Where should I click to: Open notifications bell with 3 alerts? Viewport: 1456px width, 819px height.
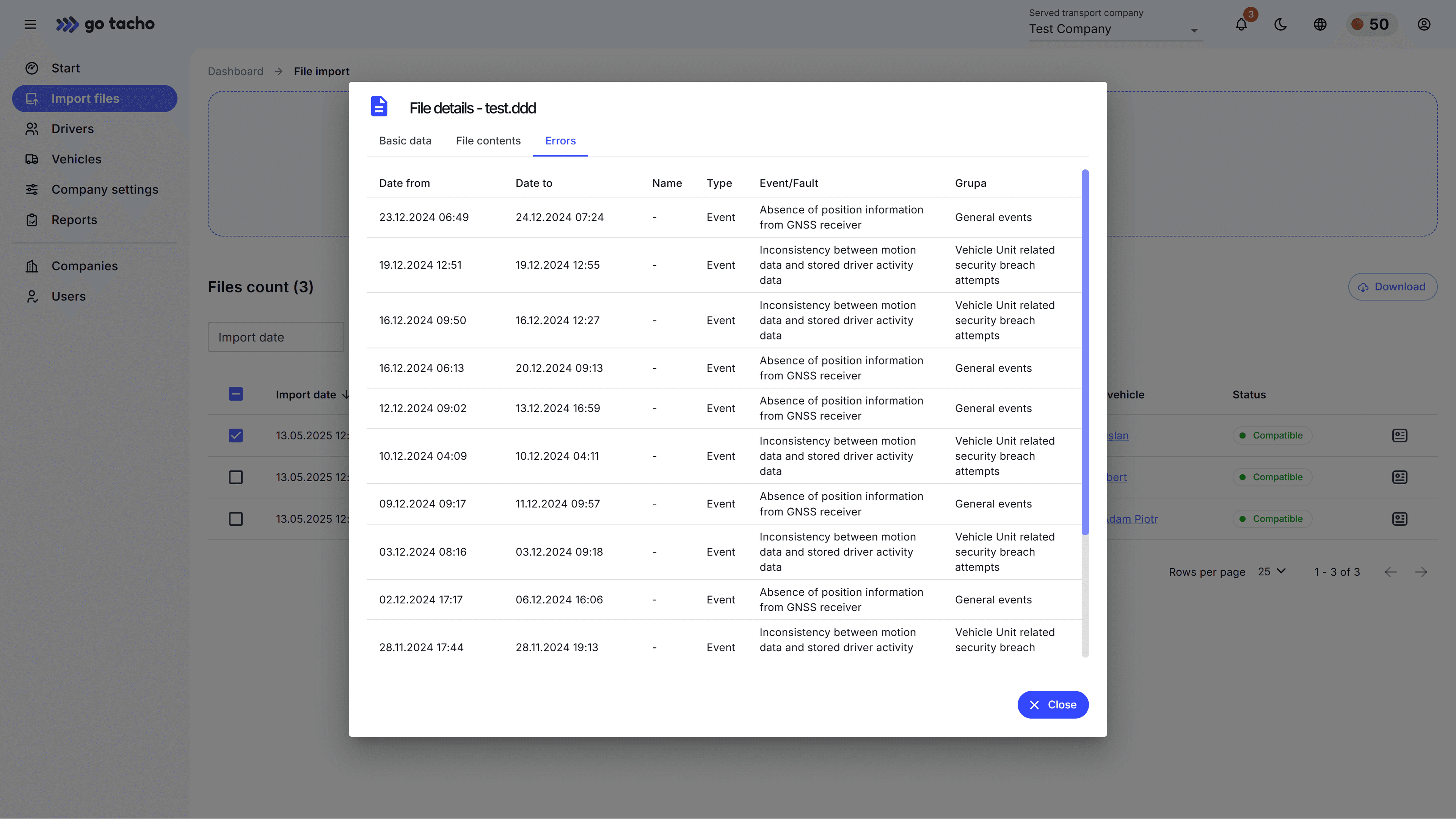(x=1241, y=24)
